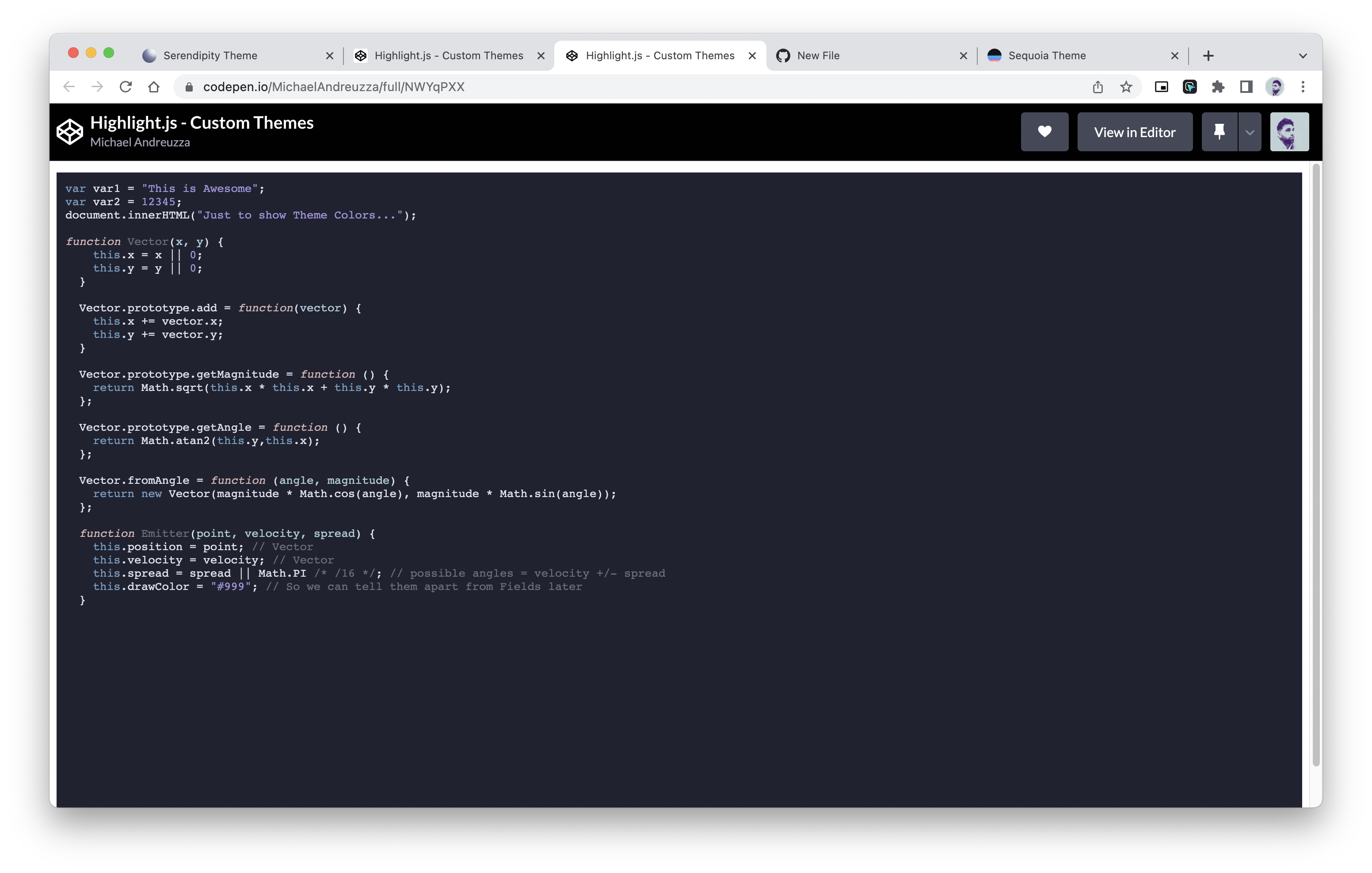Love this pen with heart button
1372x873 pixels.
pos(1044,132)
